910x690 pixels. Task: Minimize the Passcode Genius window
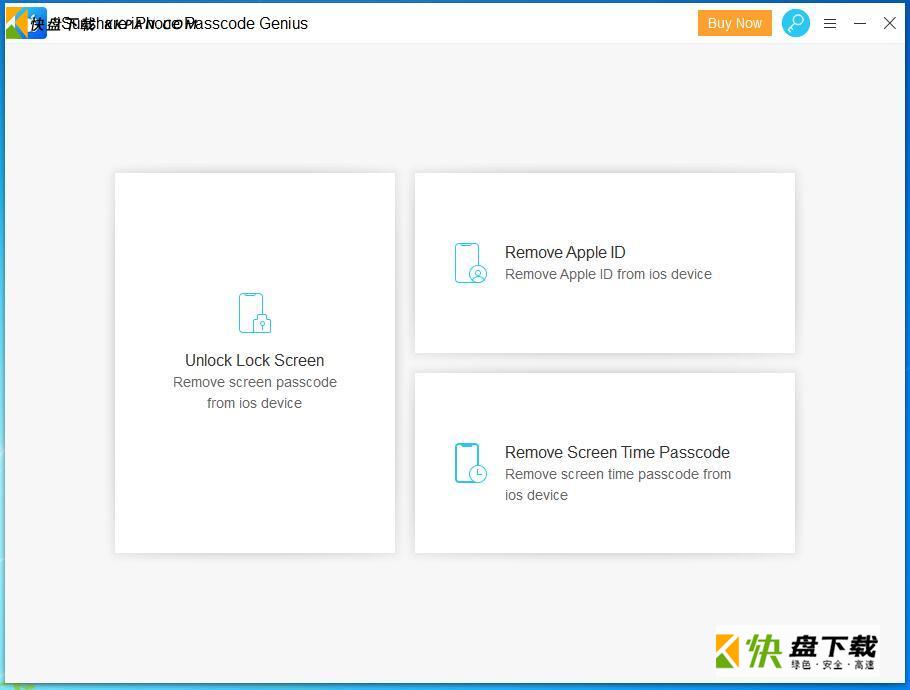point(860,24)
